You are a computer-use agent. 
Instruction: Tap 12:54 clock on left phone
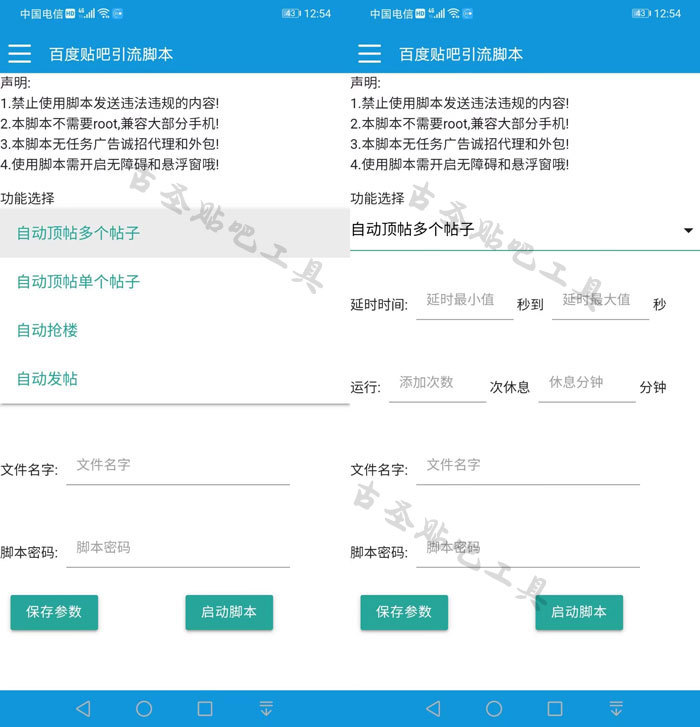click(x=318, y=13)
